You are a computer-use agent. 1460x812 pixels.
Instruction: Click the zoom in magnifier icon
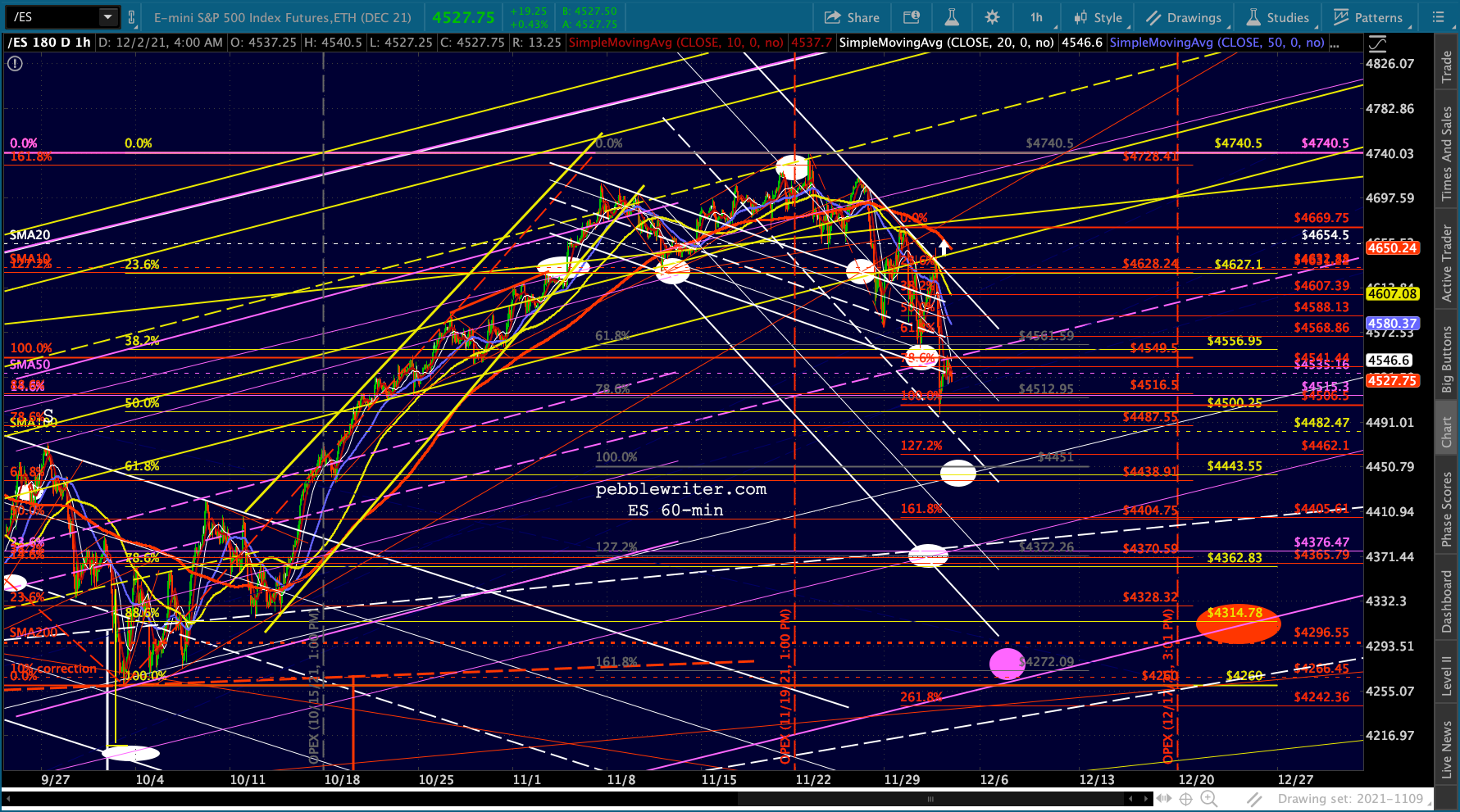pos(1208,798)
